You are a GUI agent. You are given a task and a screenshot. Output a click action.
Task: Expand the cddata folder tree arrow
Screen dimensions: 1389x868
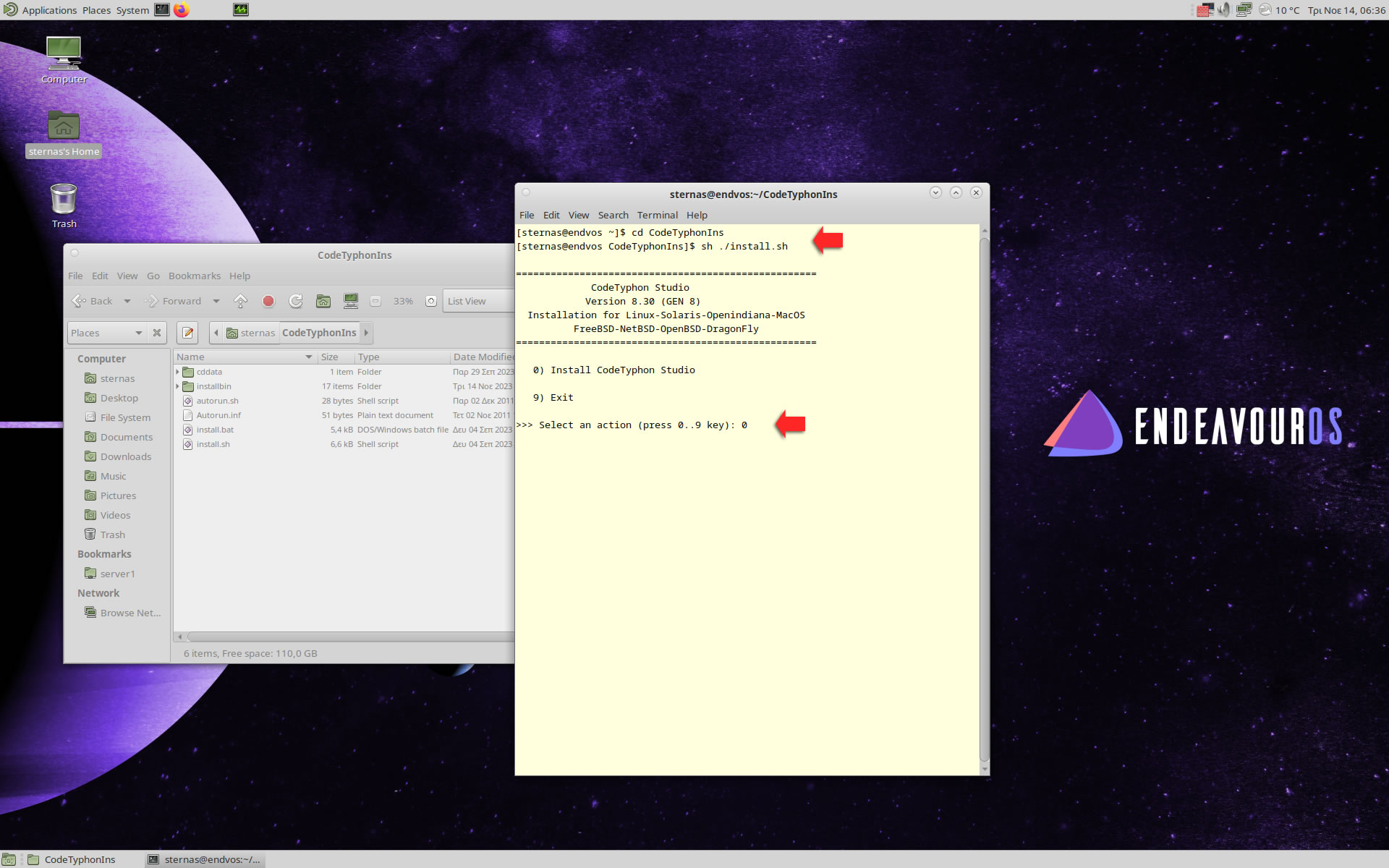click(x=177, y=372)
